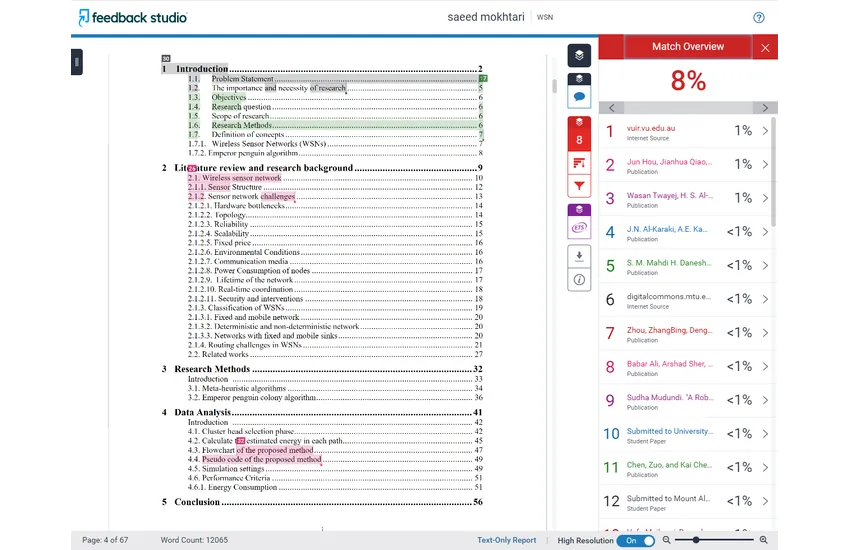
Task: Open the help question mark icon
Action: pos(759,17)
